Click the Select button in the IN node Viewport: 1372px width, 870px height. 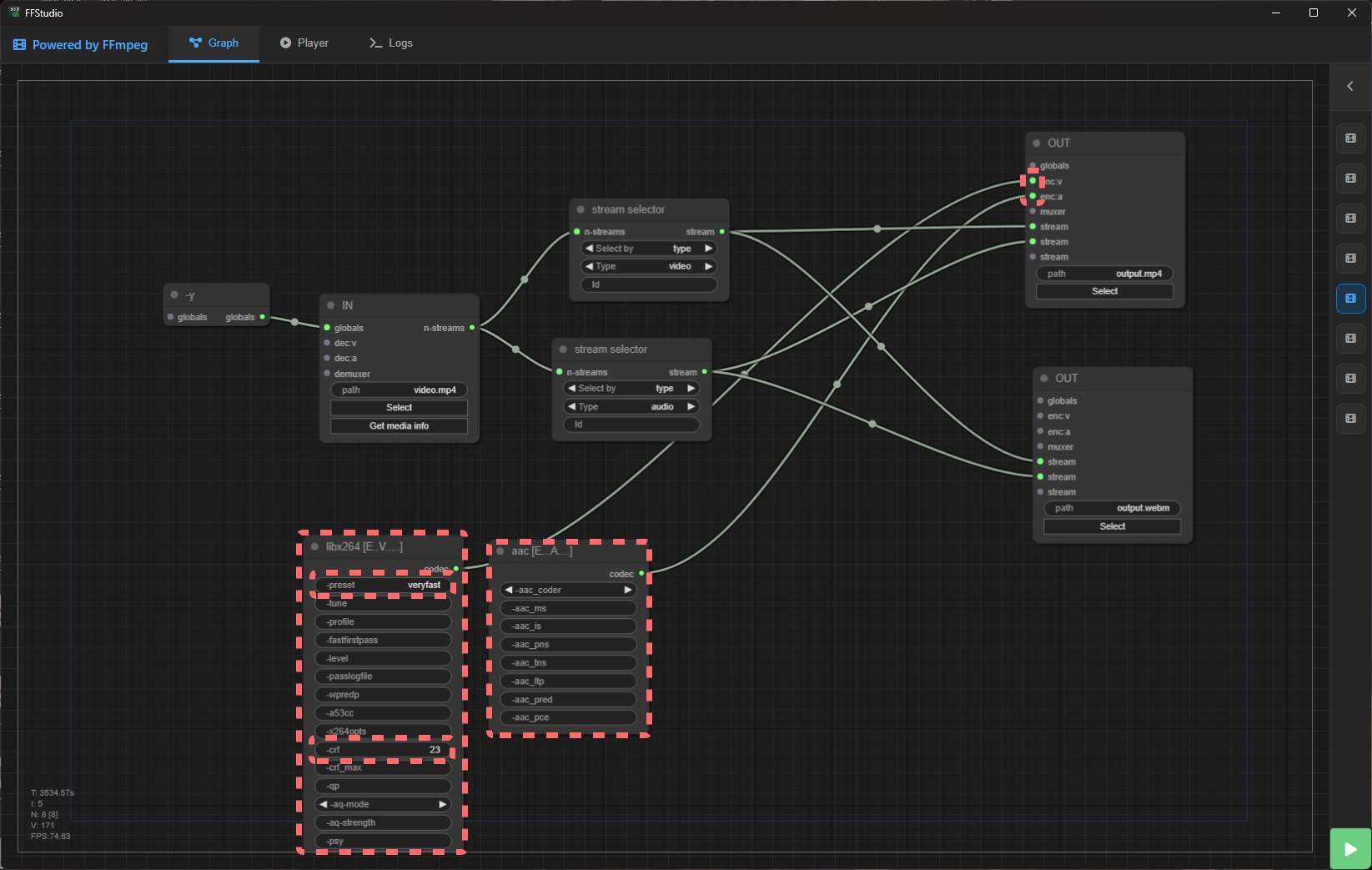click(399, 407)
